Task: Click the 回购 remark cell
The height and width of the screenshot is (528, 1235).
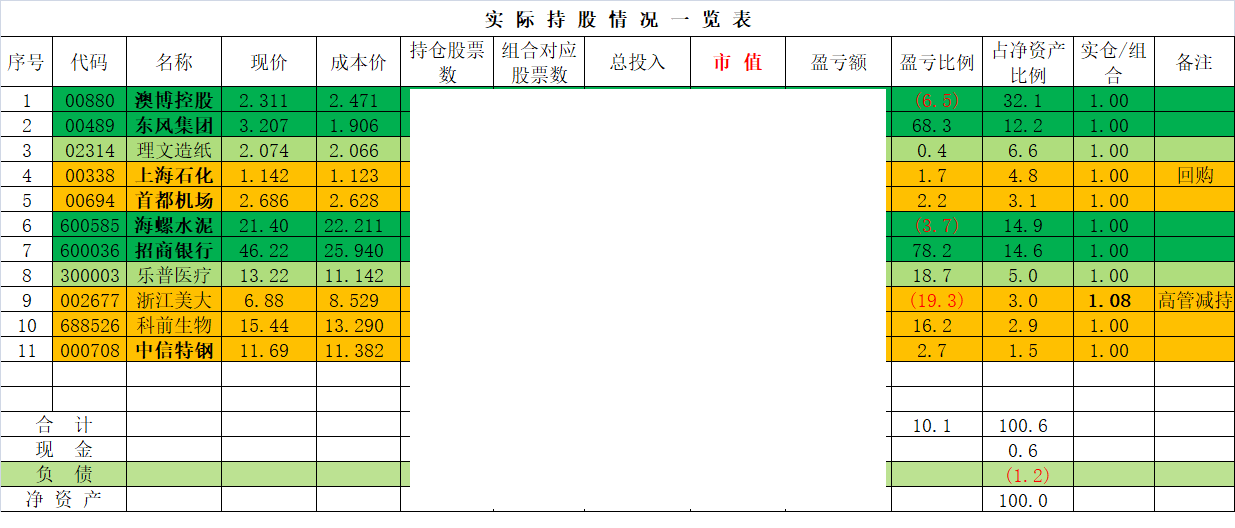Action: tap(1195, 176)
